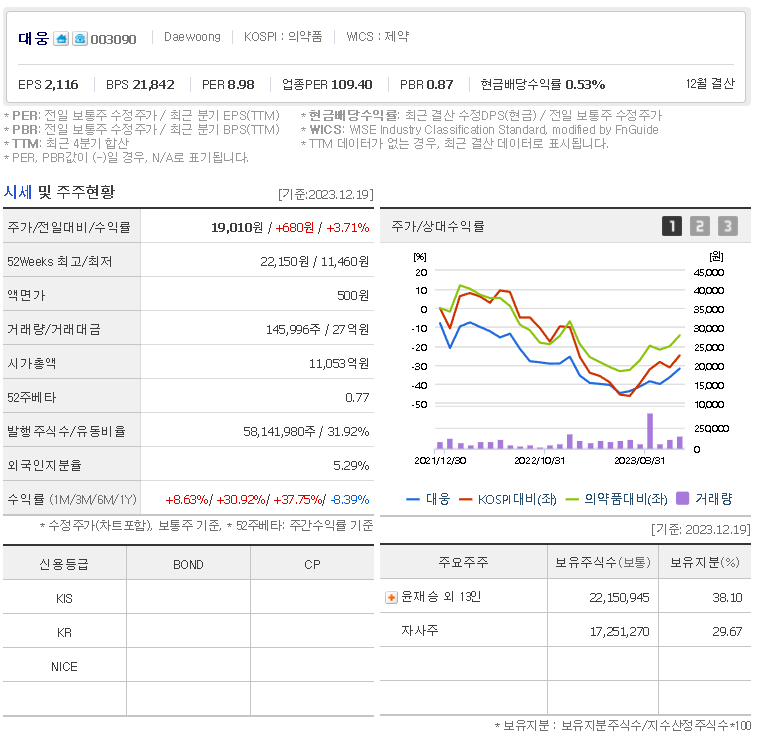Click the 액면가 500원 value
Image resolution: width=758 pixels, height=738 pixels.
click(353, 295)
